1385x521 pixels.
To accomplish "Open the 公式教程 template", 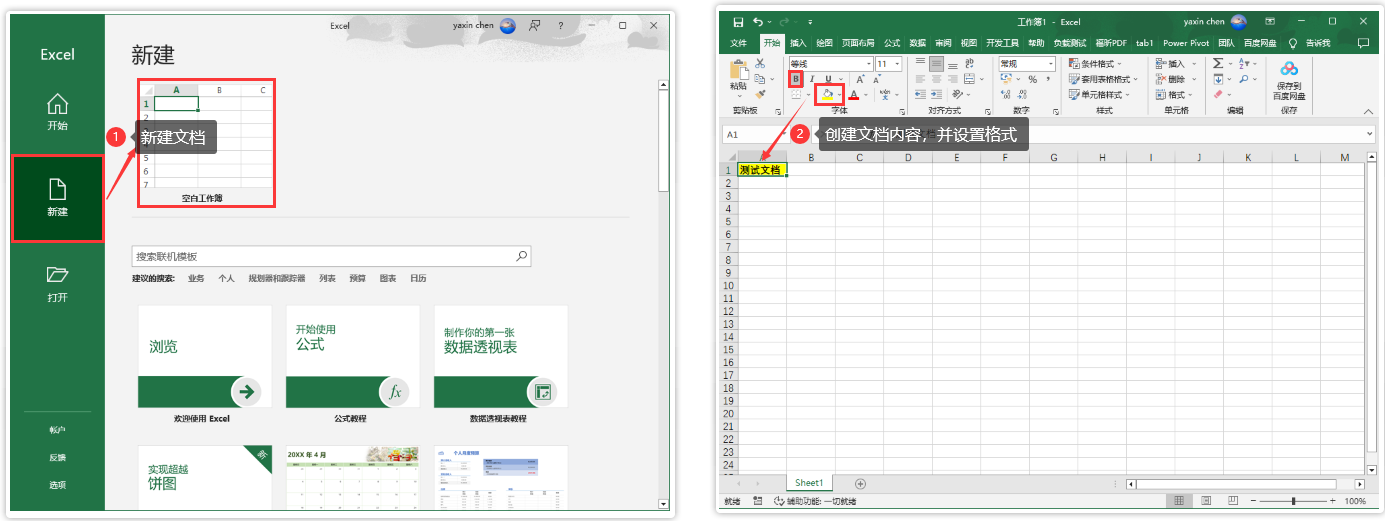I will click(351, 364).
